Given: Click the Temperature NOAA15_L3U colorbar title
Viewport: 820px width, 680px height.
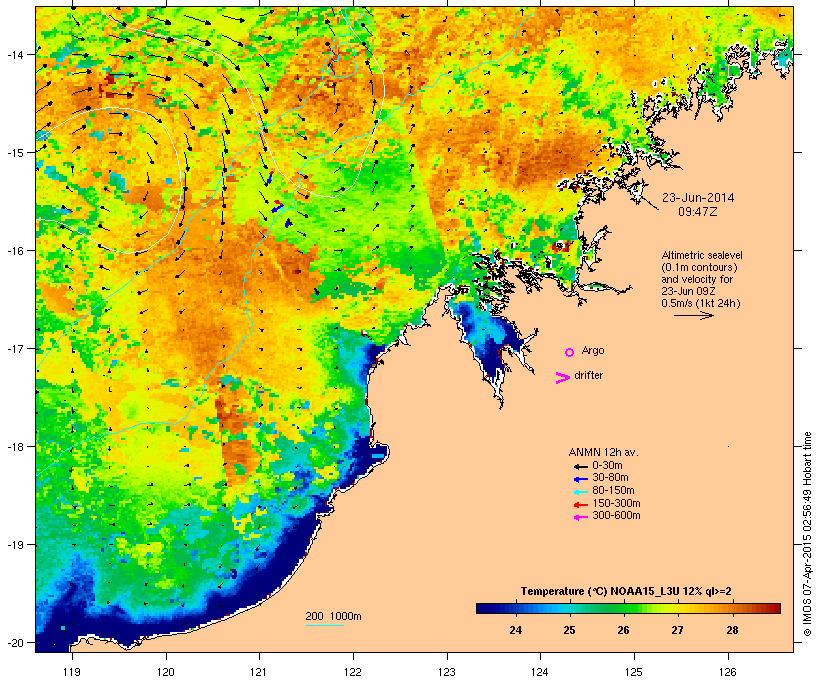Looking at the screenshot, I should 626,592.
